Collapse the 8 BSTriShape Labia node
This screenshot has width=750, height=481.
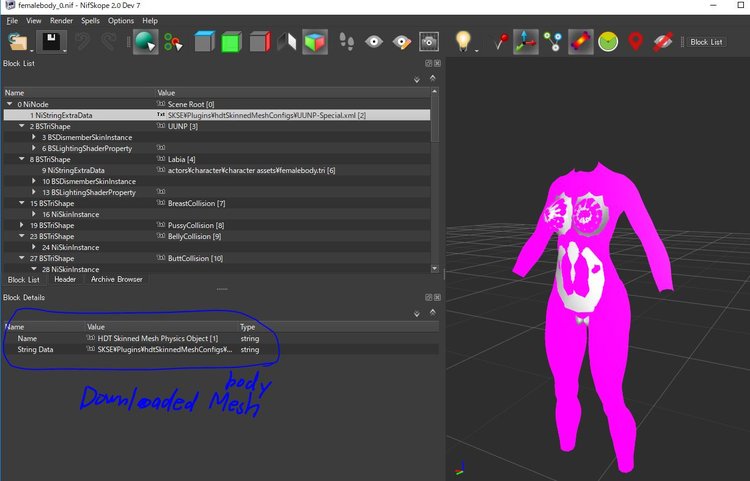click(22, 159)
